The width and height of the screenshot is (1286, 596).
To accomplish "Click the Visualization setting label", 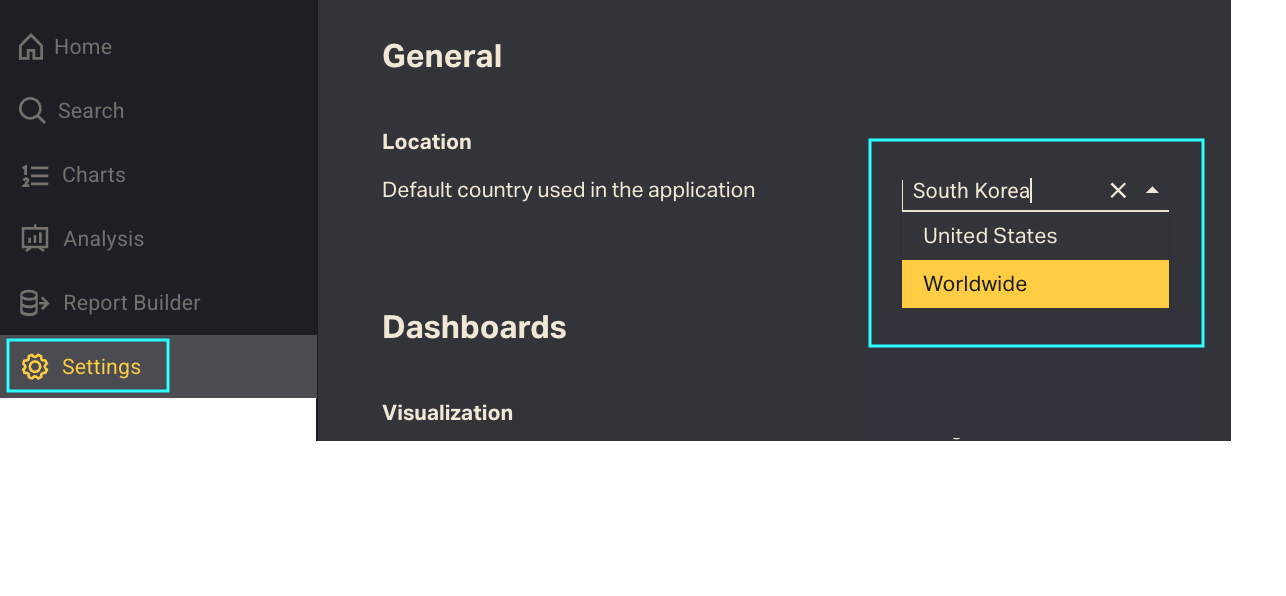I will pyautogui.click(x=447, y=413).
